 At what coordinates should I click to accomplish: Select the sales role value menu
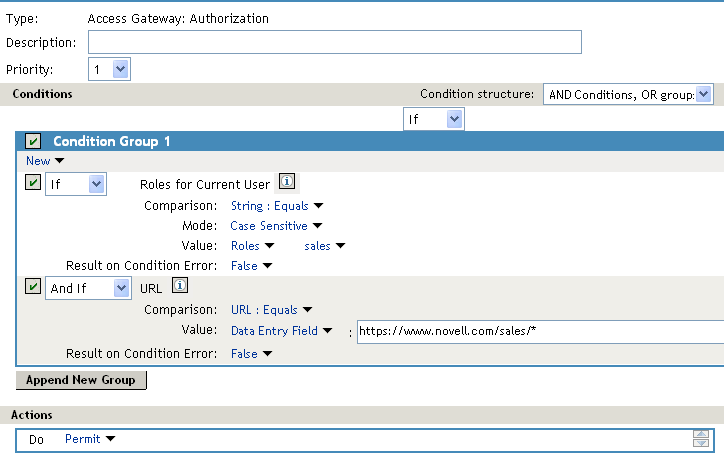point(324,246)
